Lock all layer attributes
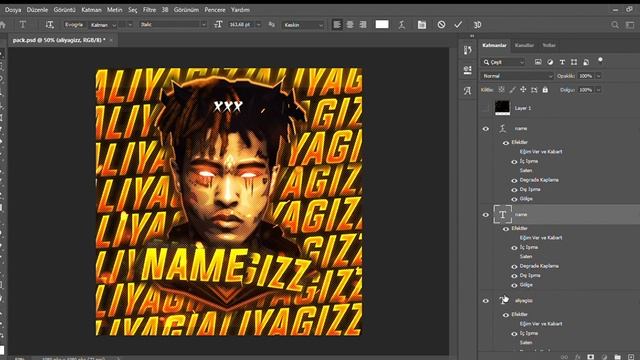This screenshot has height=360, width=640. click(x=545, y=90)
